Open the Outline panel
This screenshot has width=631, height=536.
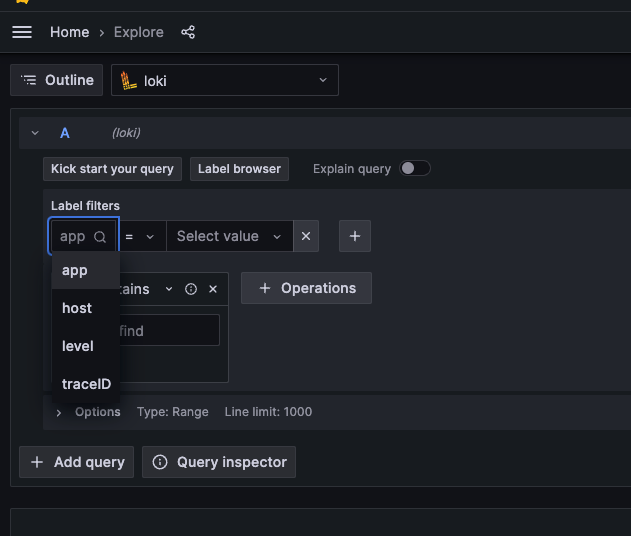click(57, 80)
